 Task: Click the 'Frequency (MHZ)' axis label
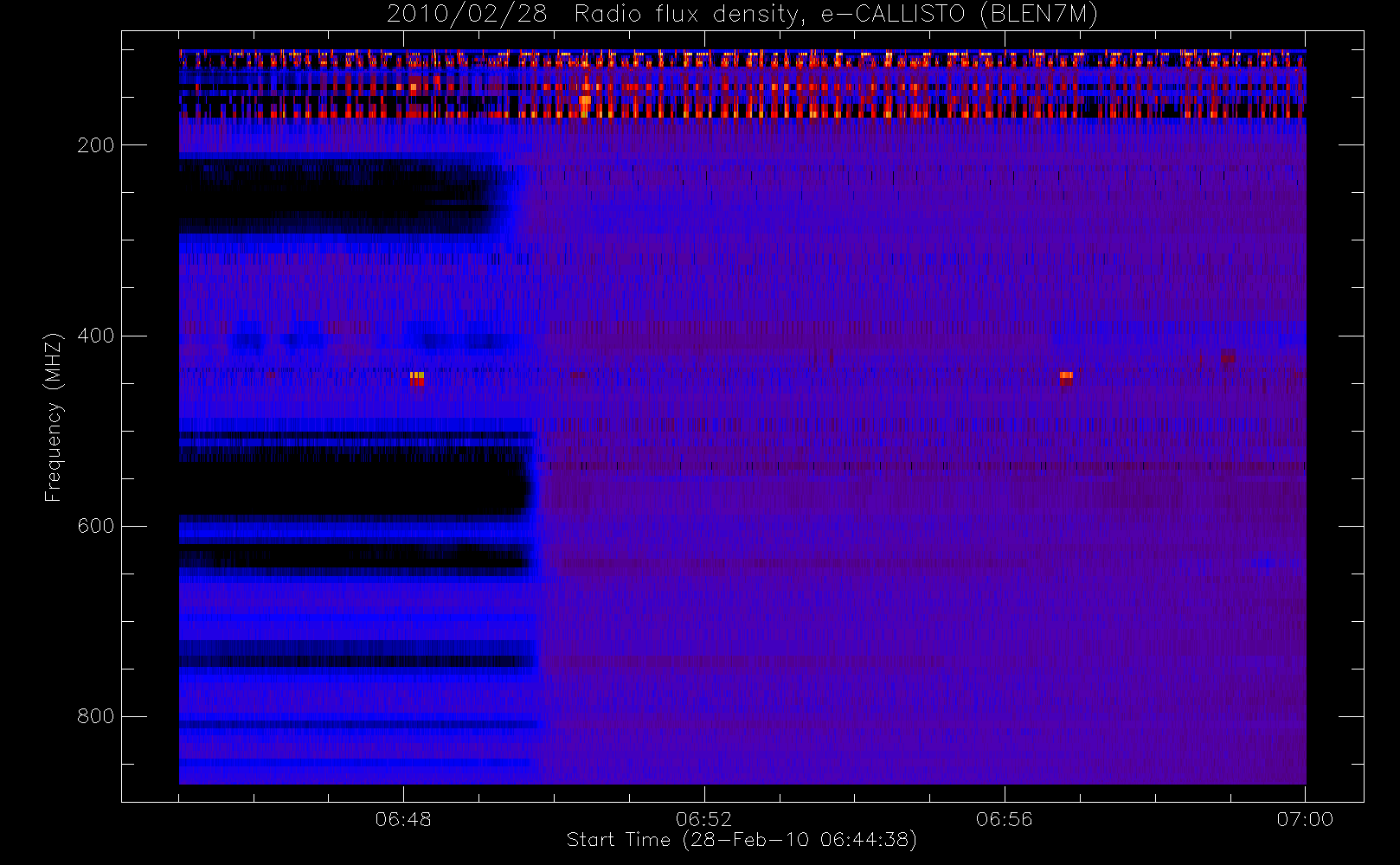click(54, 417)
